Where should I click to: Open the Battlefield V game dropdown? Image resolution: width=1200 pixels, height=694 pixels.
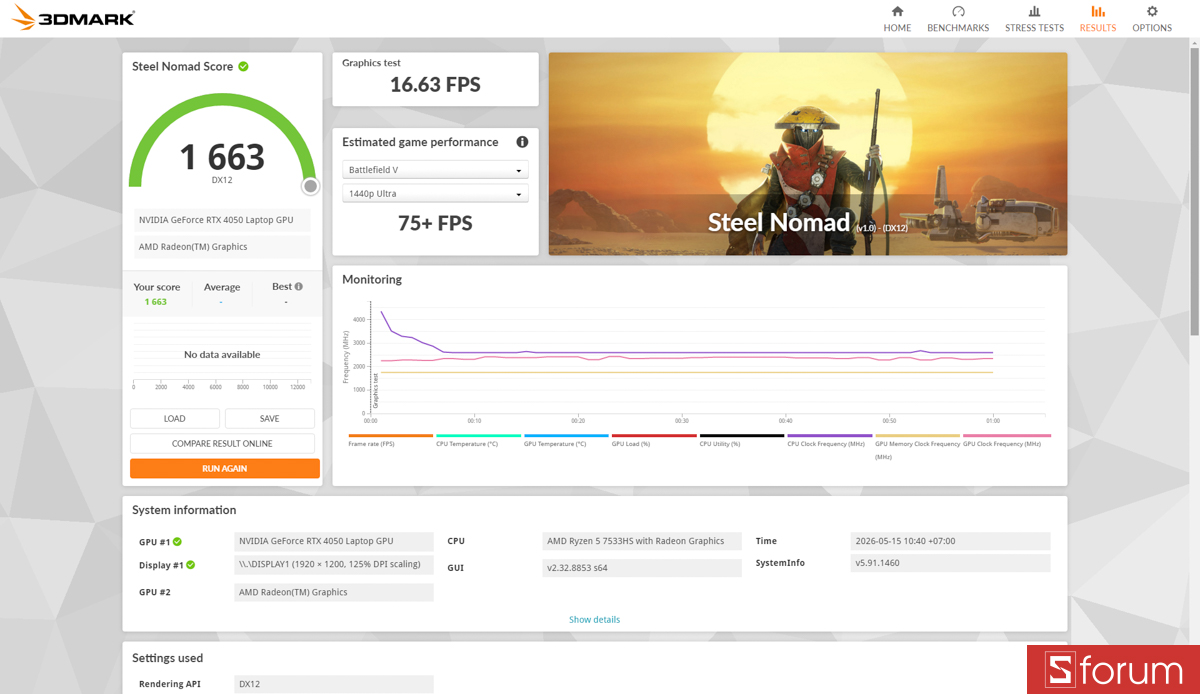pos(435,170)
